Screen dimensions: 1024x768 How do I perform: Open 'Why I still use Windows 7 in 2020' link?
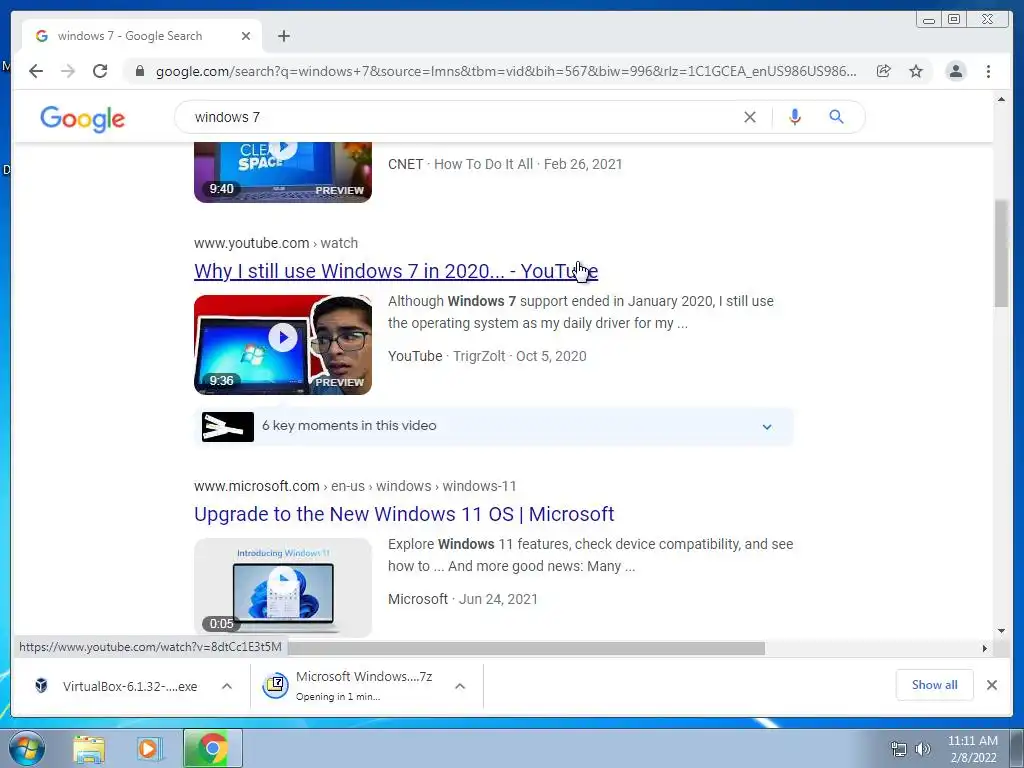click(396, 271)
